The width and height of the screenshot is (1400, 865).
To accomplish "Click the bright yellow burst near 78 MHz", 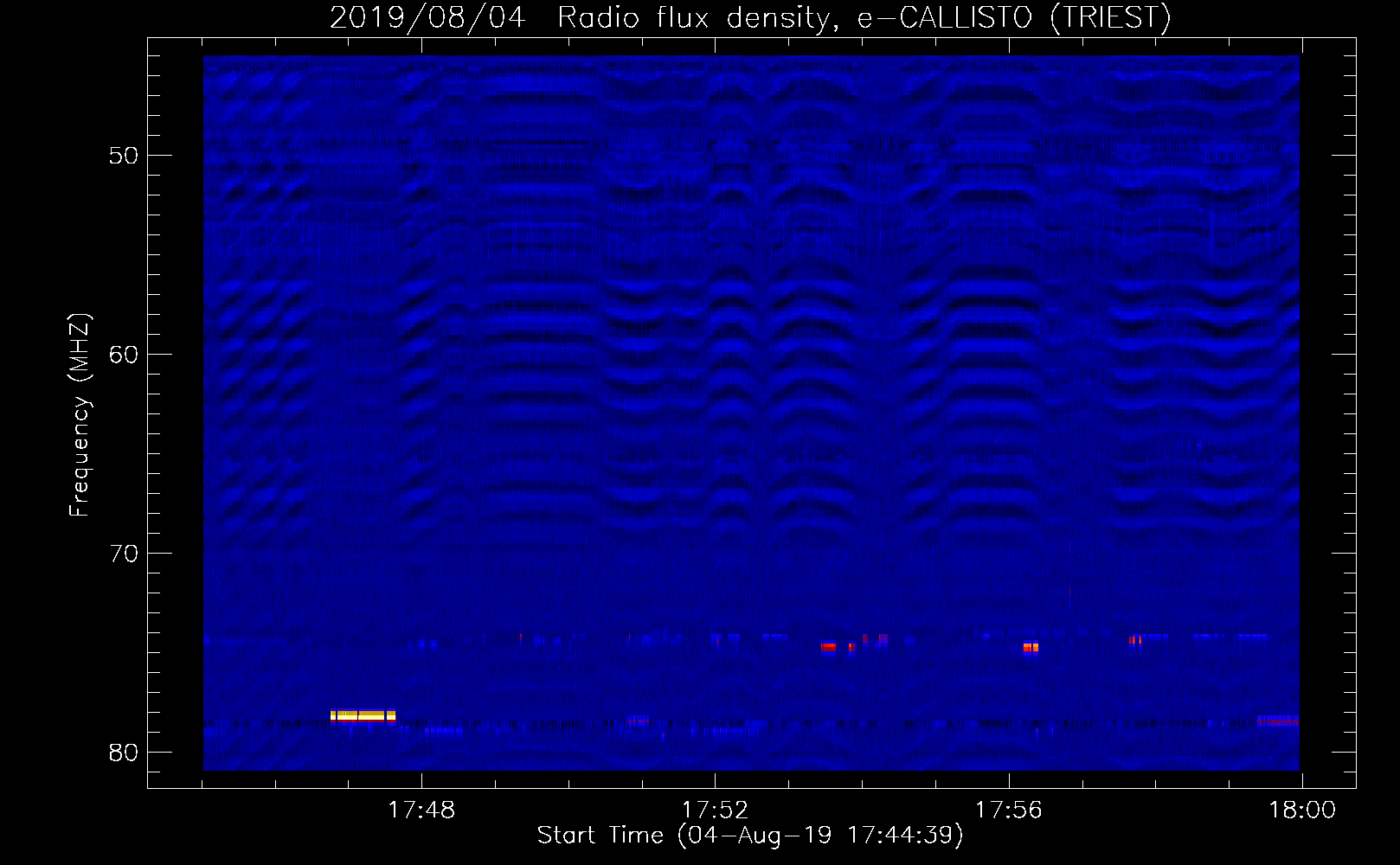I will click(363, 715).
